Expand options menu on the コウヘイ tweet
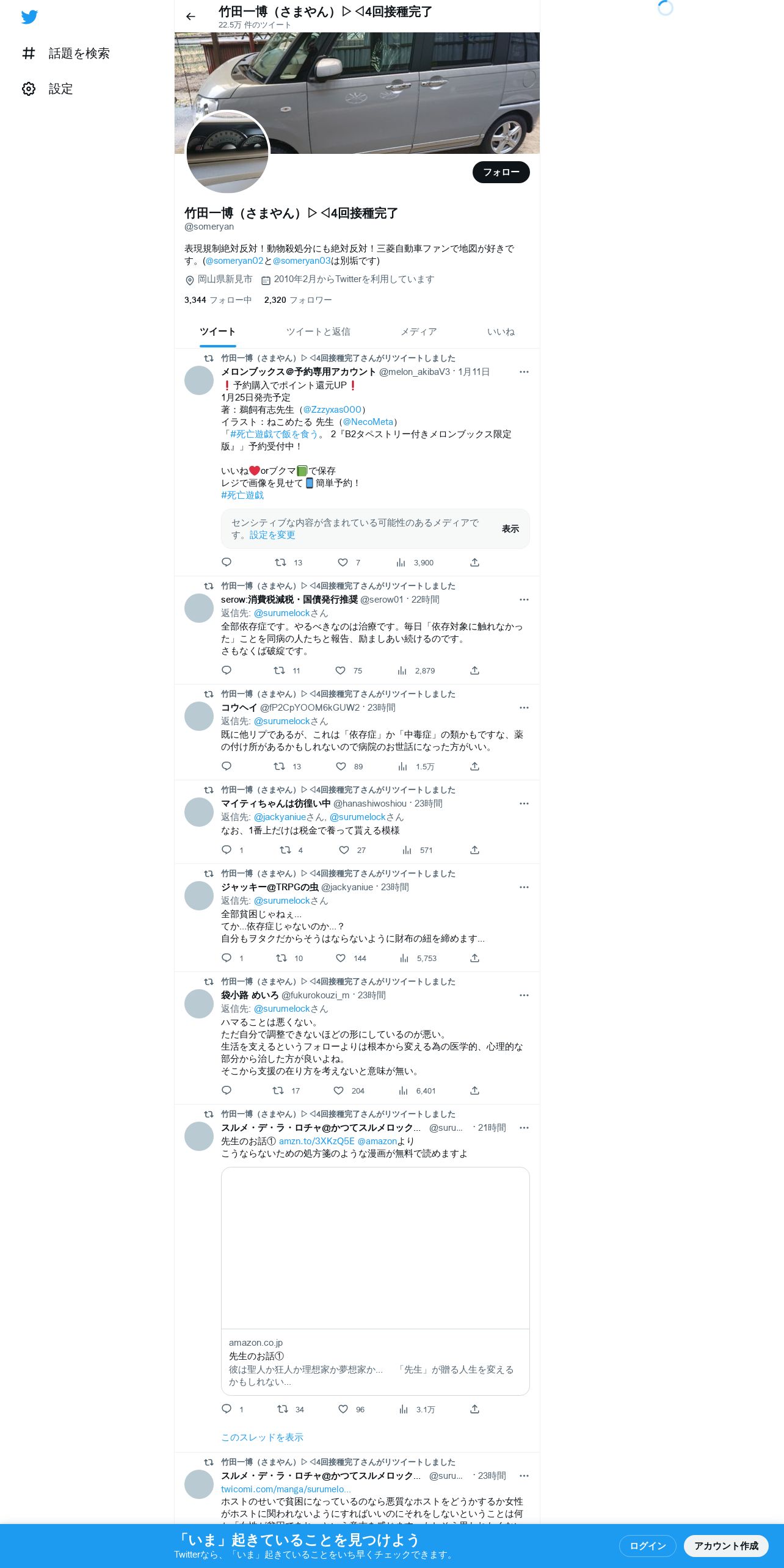This screenshot has height=1568, width=784. pyautogui.click(x=524, y=708)
